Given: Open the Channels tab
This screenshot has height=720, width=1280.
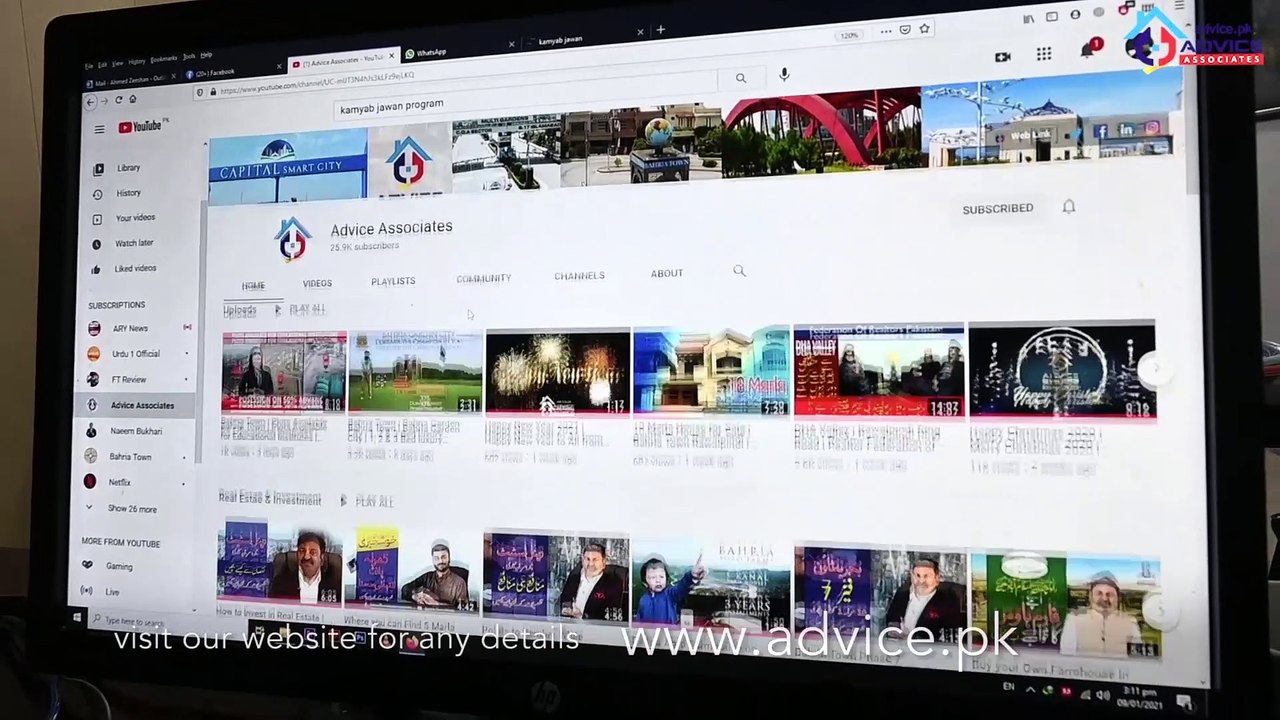Looking at the screenshot, I should [580, 276].
